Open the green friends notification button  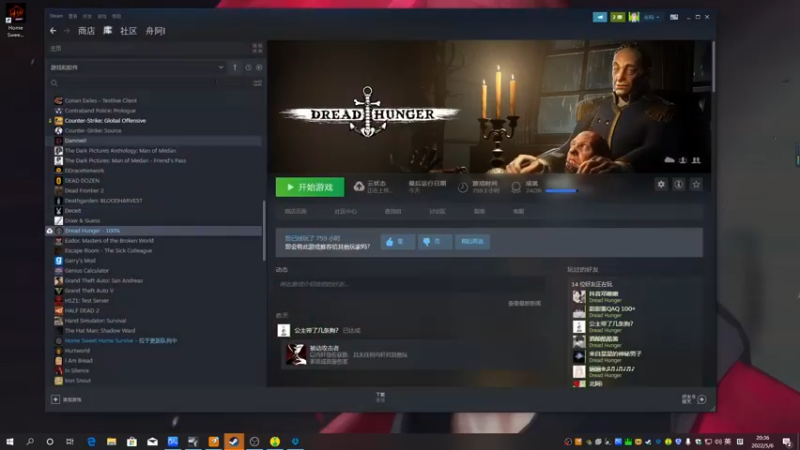coord(617,17)
